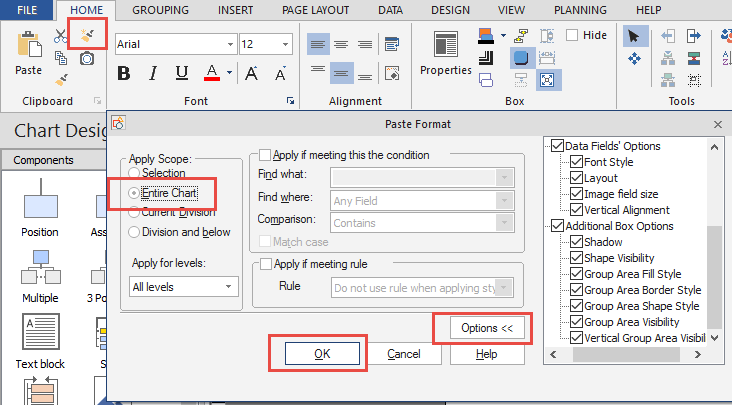Open the Font group dialog launcher
Image resolution: width=732 pixels, height=405 pixels.
290,101
